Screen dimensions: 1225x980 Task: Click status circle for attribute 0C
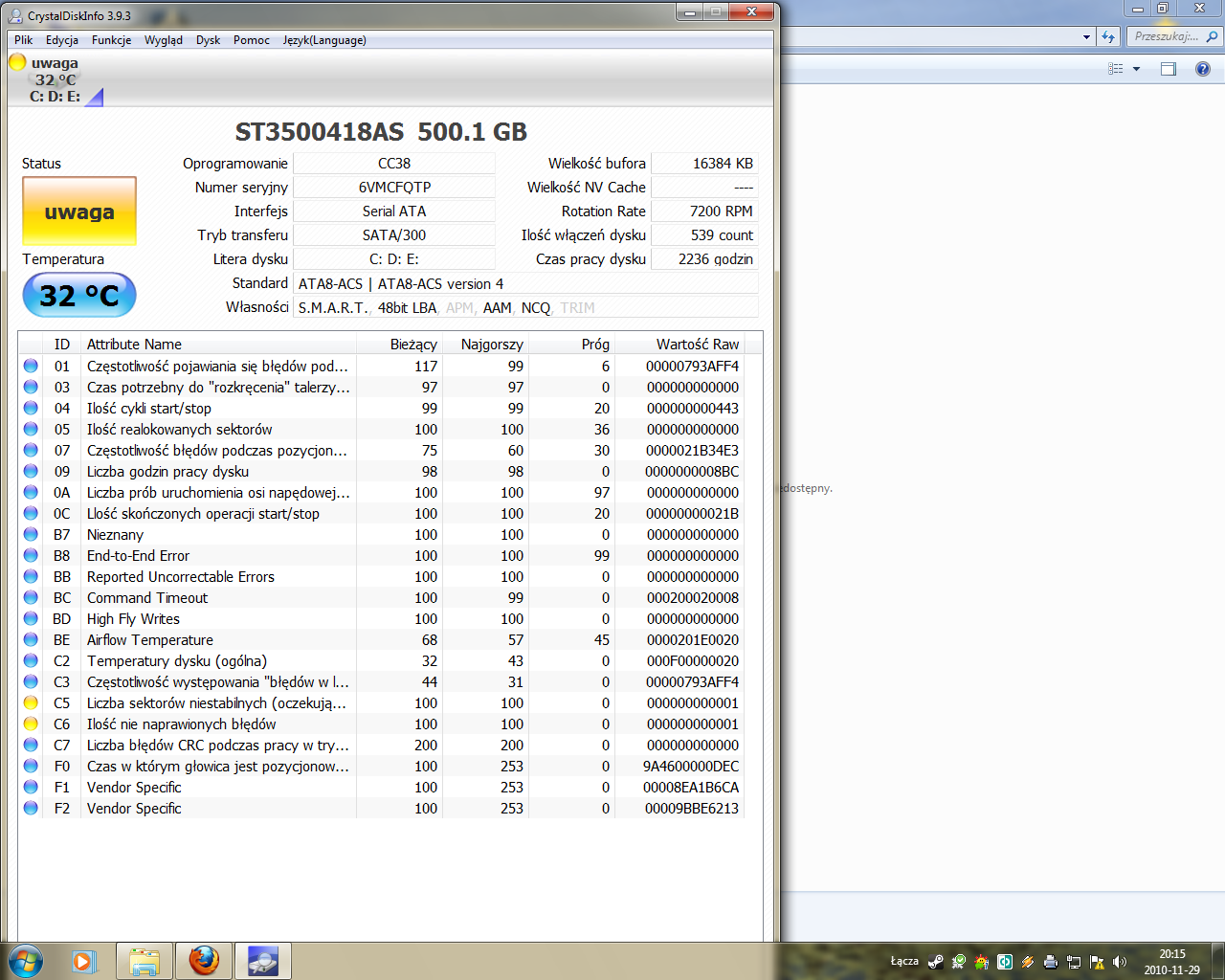31,513
